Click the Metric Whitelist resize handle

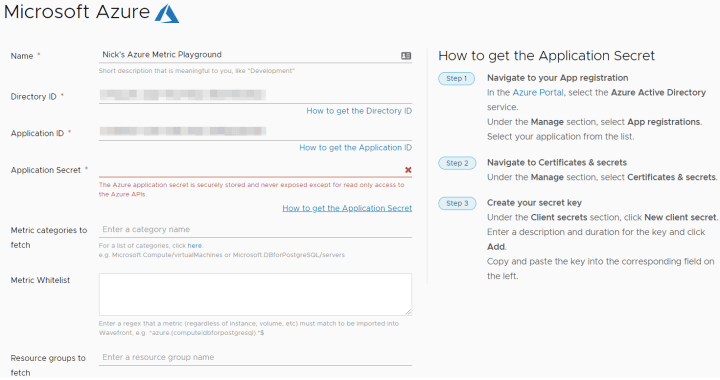pyautogui.click(x=408, y=312)
